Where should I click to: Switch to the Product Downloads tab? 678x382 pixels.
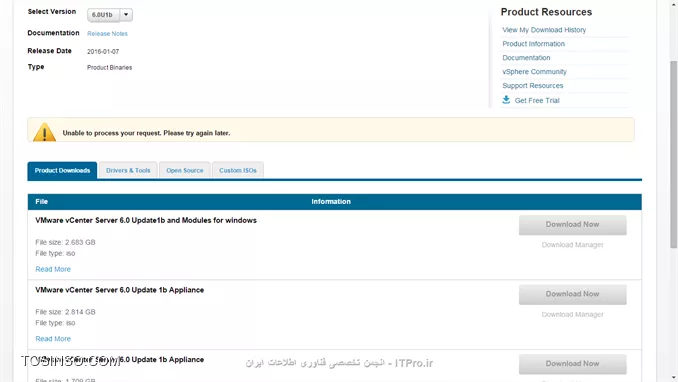click(x=62, y=170)
